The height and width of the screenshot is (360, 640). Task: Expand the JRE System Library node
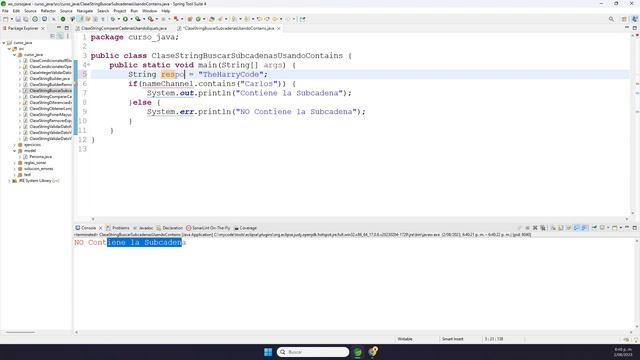(x=9, y=180)
